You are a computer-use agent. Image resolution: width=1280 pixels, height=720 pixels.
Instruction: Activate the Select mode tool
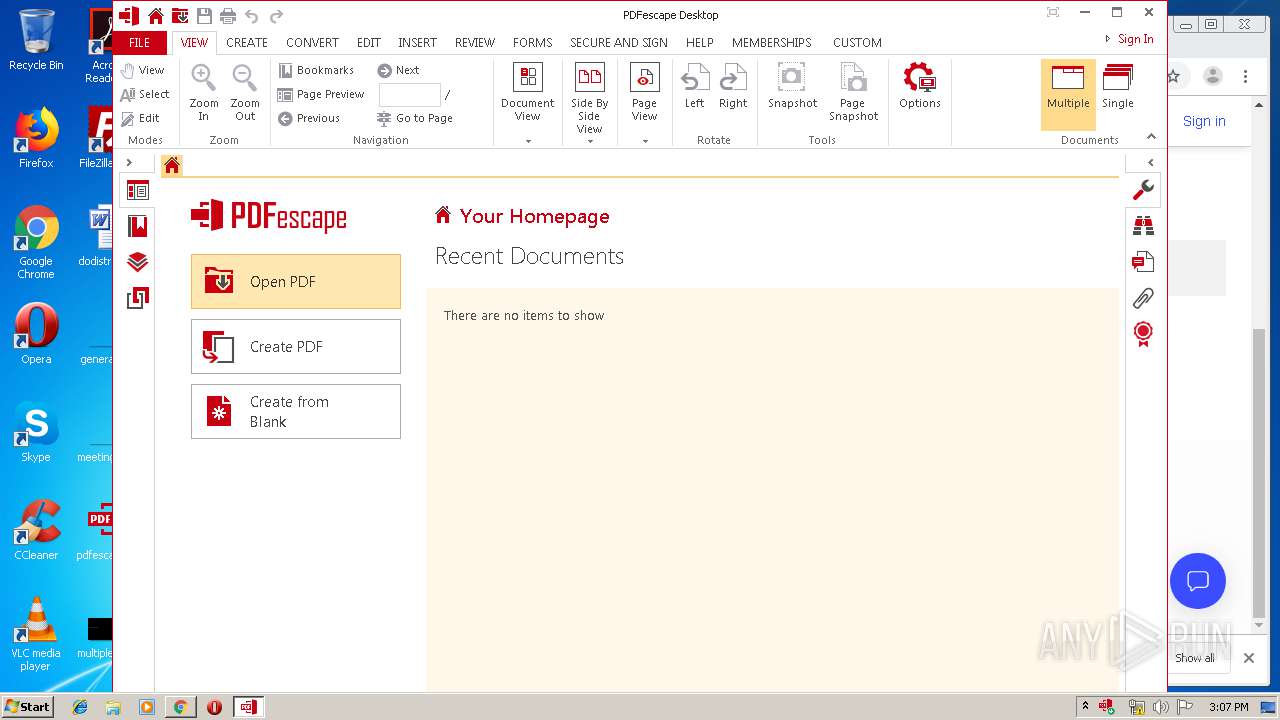[145, 94]
